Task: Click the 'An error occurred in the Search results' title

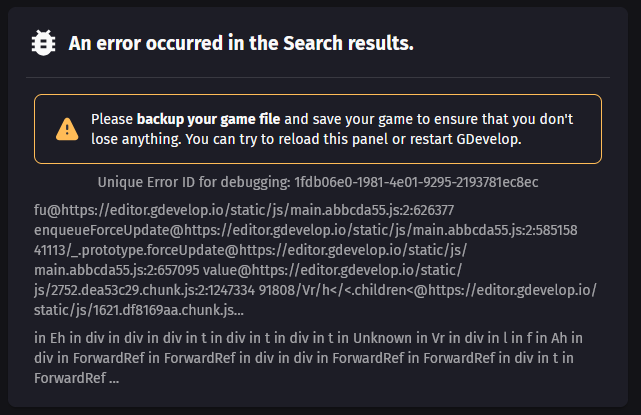Action: click(240, 43)
